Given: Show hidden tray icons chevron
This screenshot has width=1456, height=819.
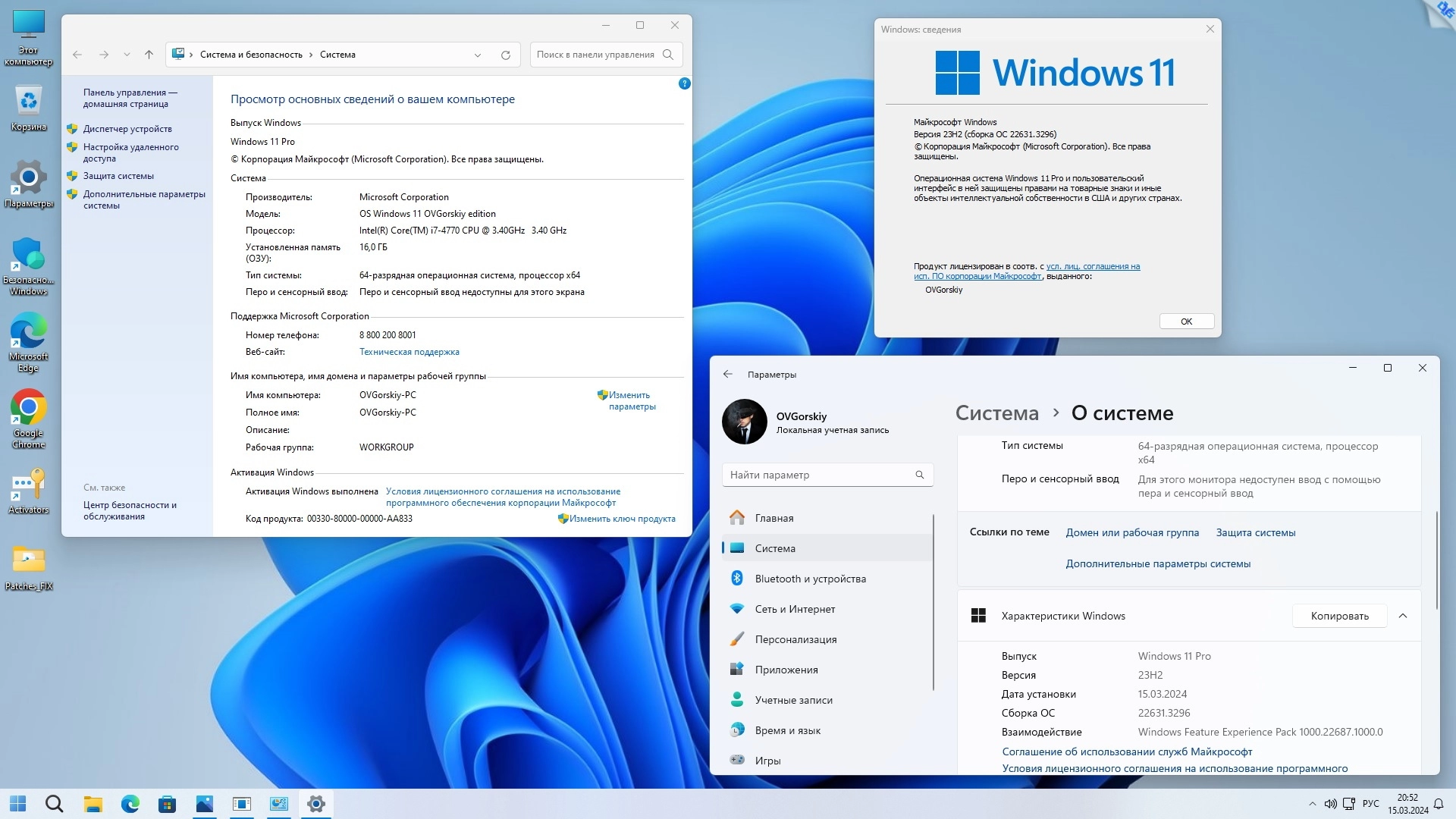Looking at the screenshot, I should pyautogui.click(x=1312, y=804).
